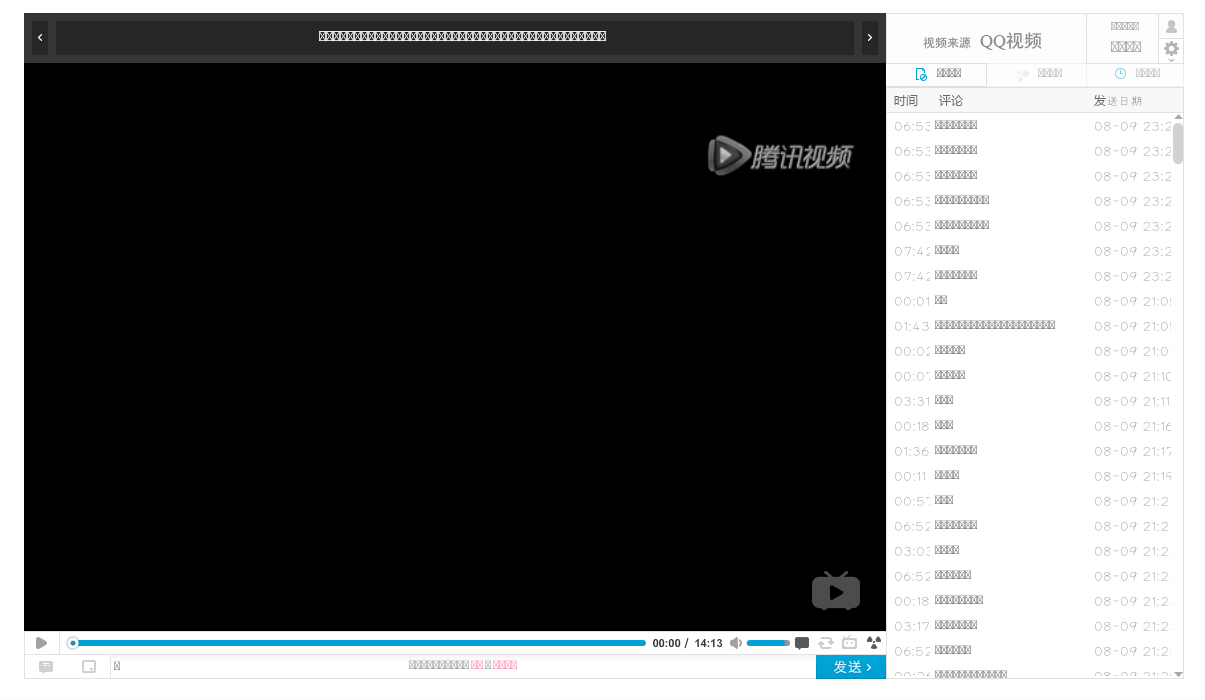Focus the danmaku comment input field

[463, 667]
